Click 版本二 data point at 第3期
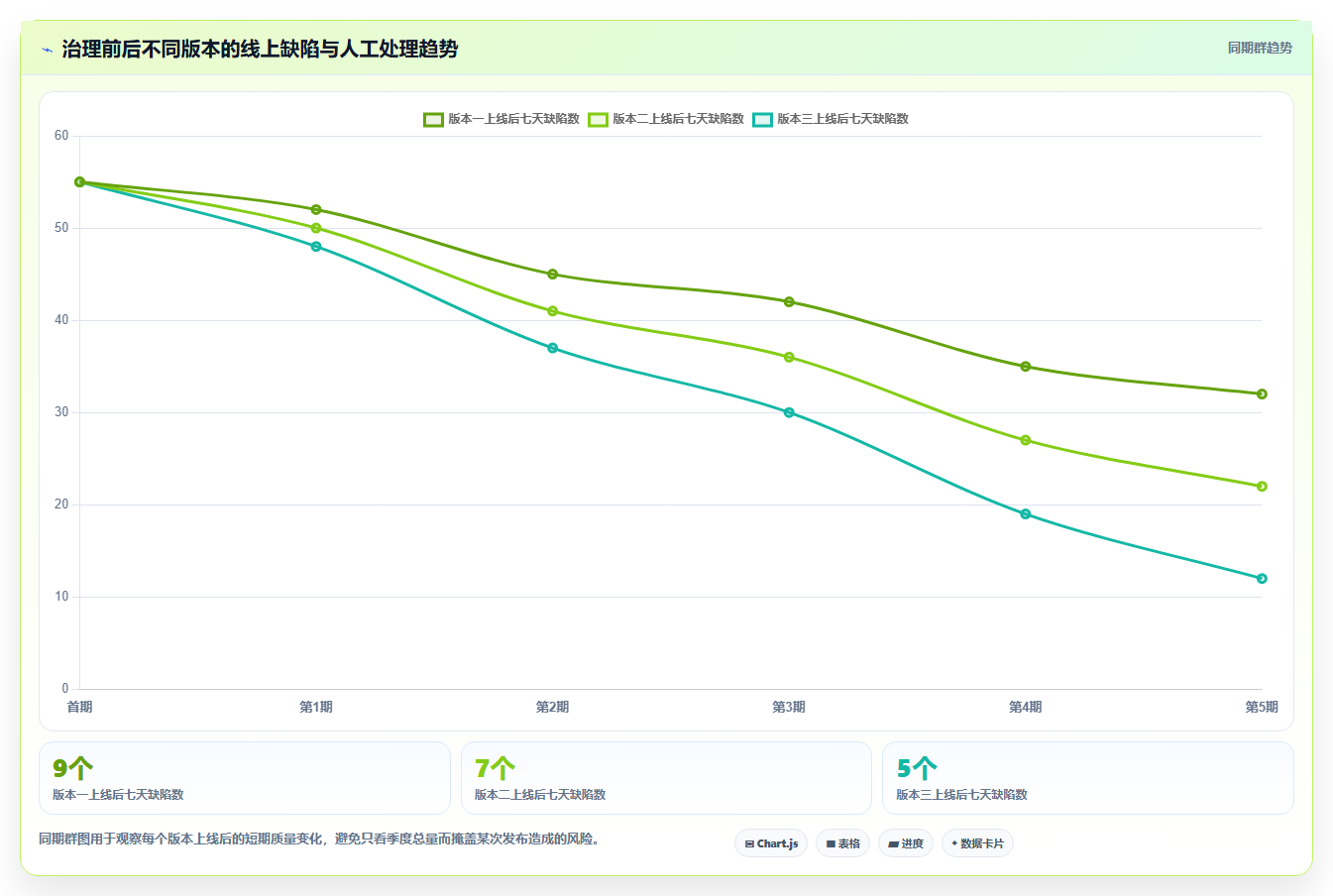The height and width of the screenshot is (896, 1333). [789, 357]
